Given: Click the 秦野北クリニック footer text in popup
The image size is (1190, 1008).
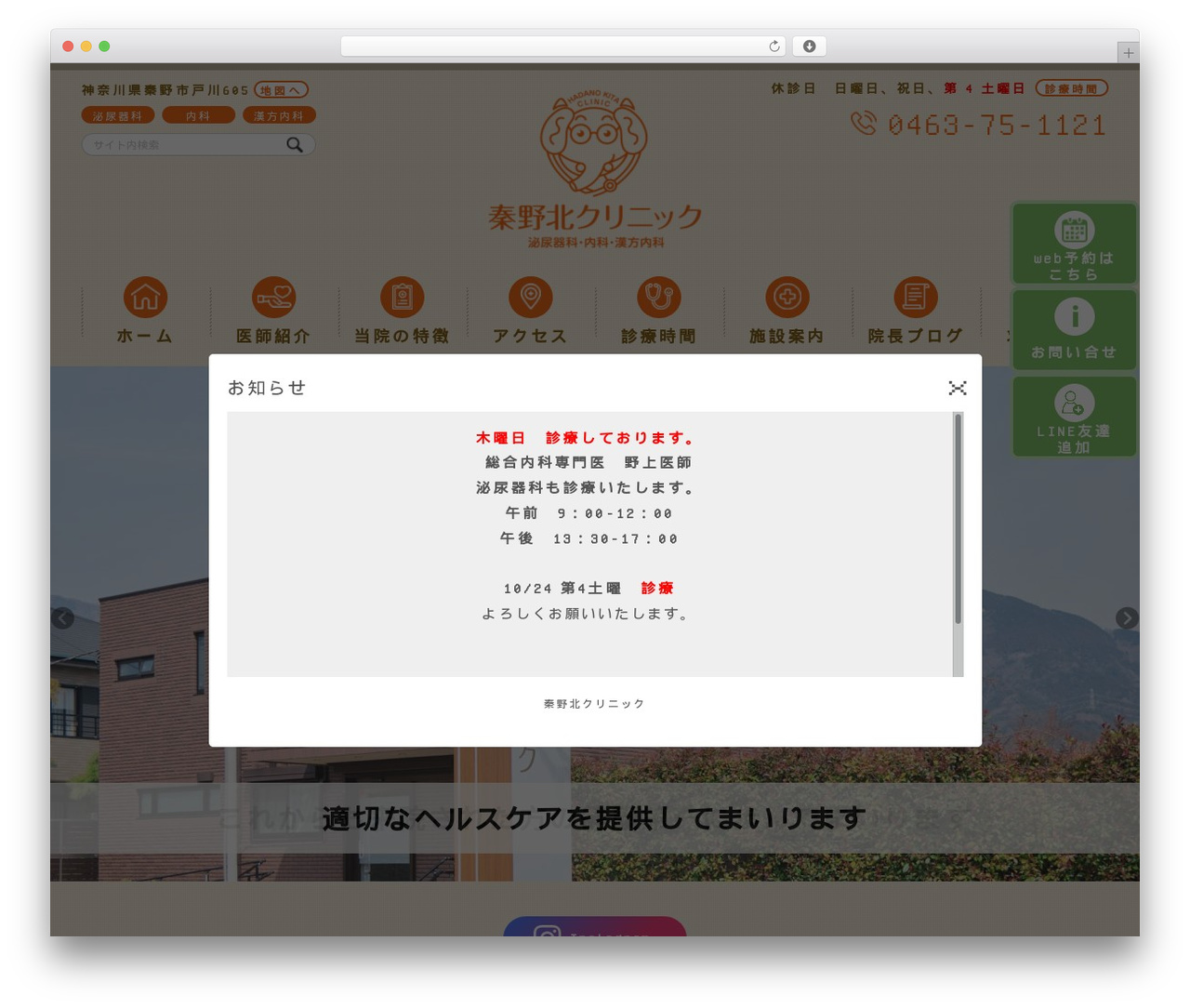Looking at the screenshot, I should (x=594, y=704).
